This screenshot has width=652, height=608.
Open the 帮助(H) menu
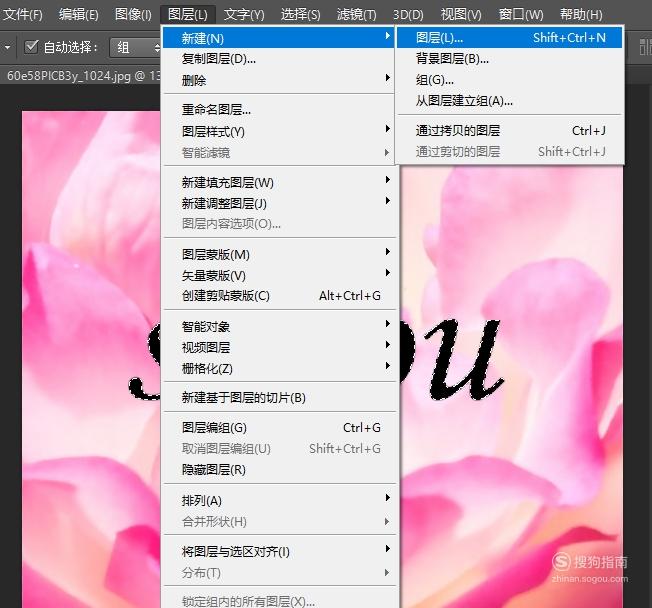point(581,15)
